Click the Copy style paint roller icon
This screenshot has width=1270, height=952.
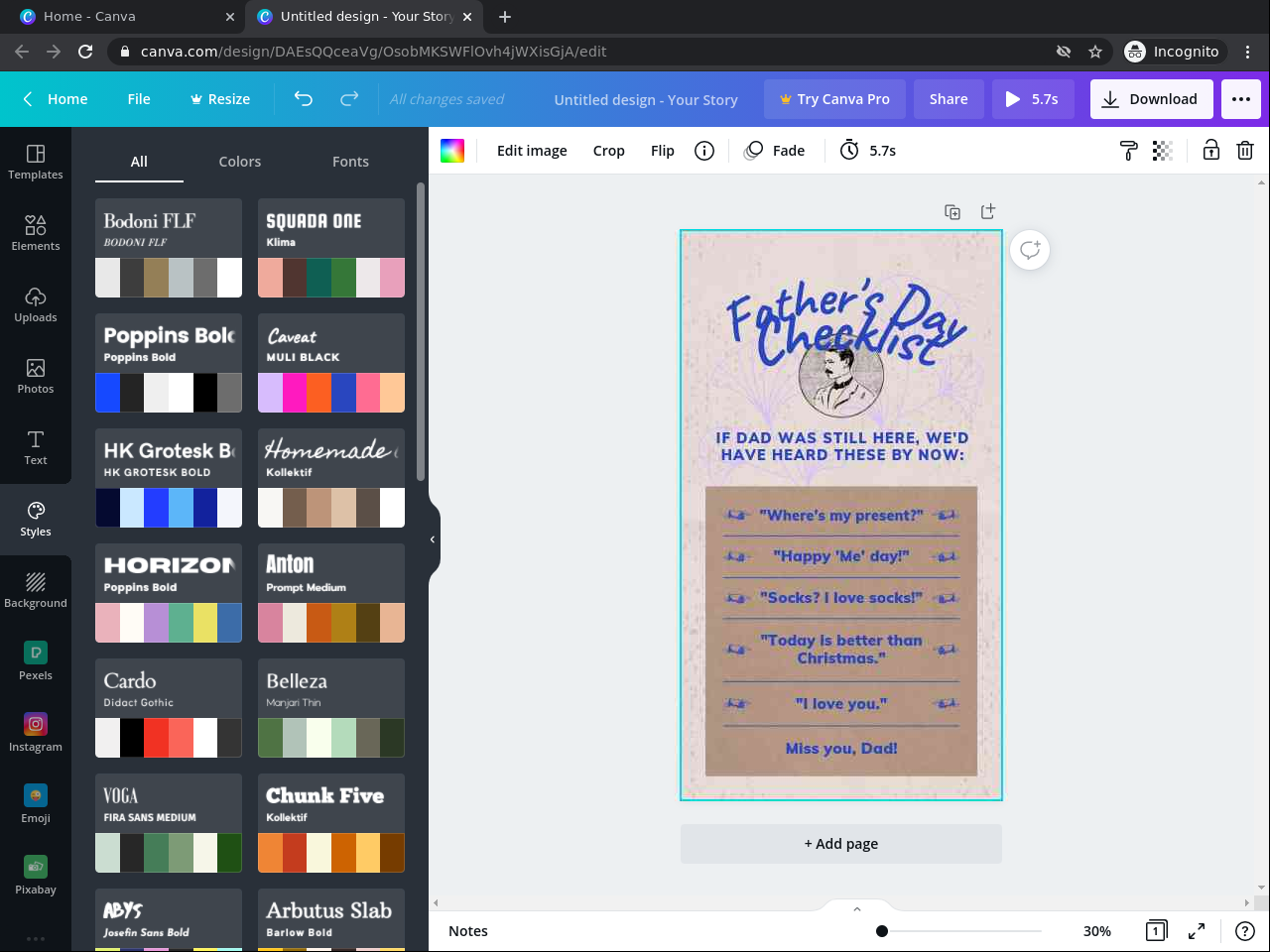(x=1128, y=151)
